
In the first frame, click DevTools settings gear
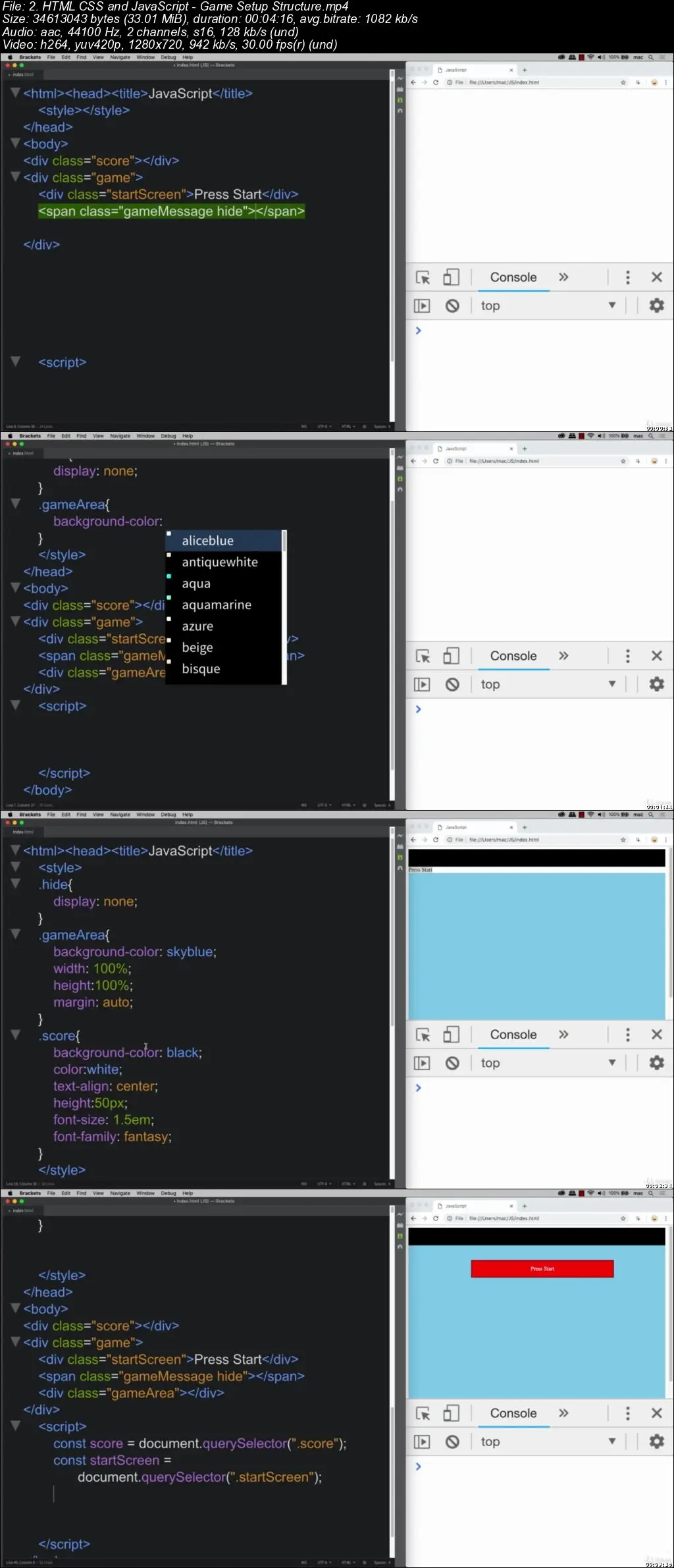point(656,306)
